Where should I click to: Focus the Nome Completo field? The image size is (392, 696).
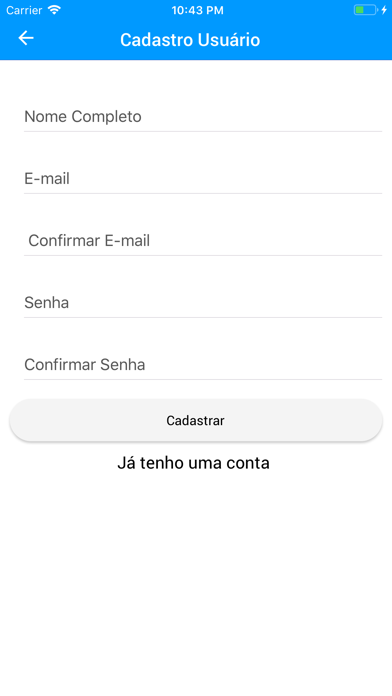[x=203, y=117]
